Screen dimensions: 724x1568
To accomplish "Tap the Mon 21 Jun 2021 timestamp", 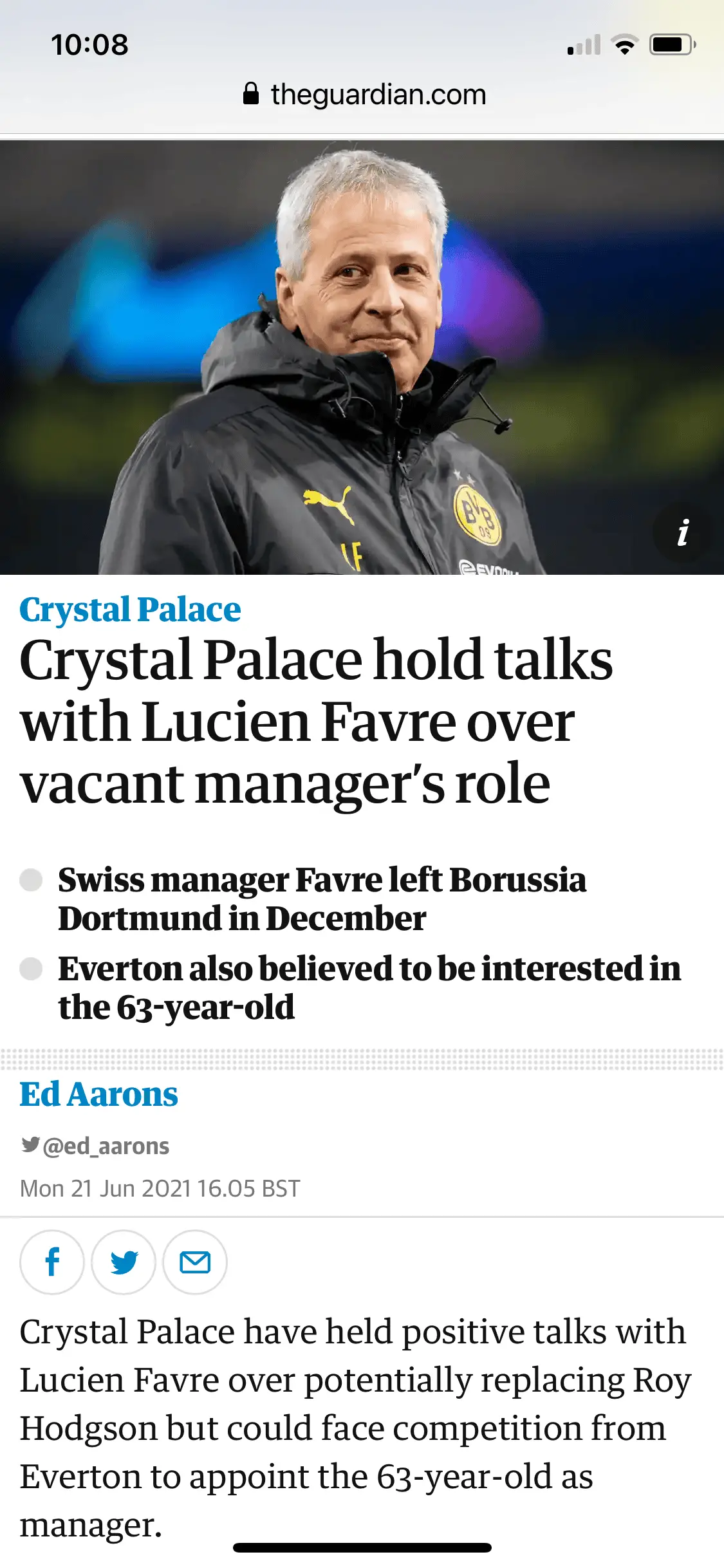I will (160, 1188).
